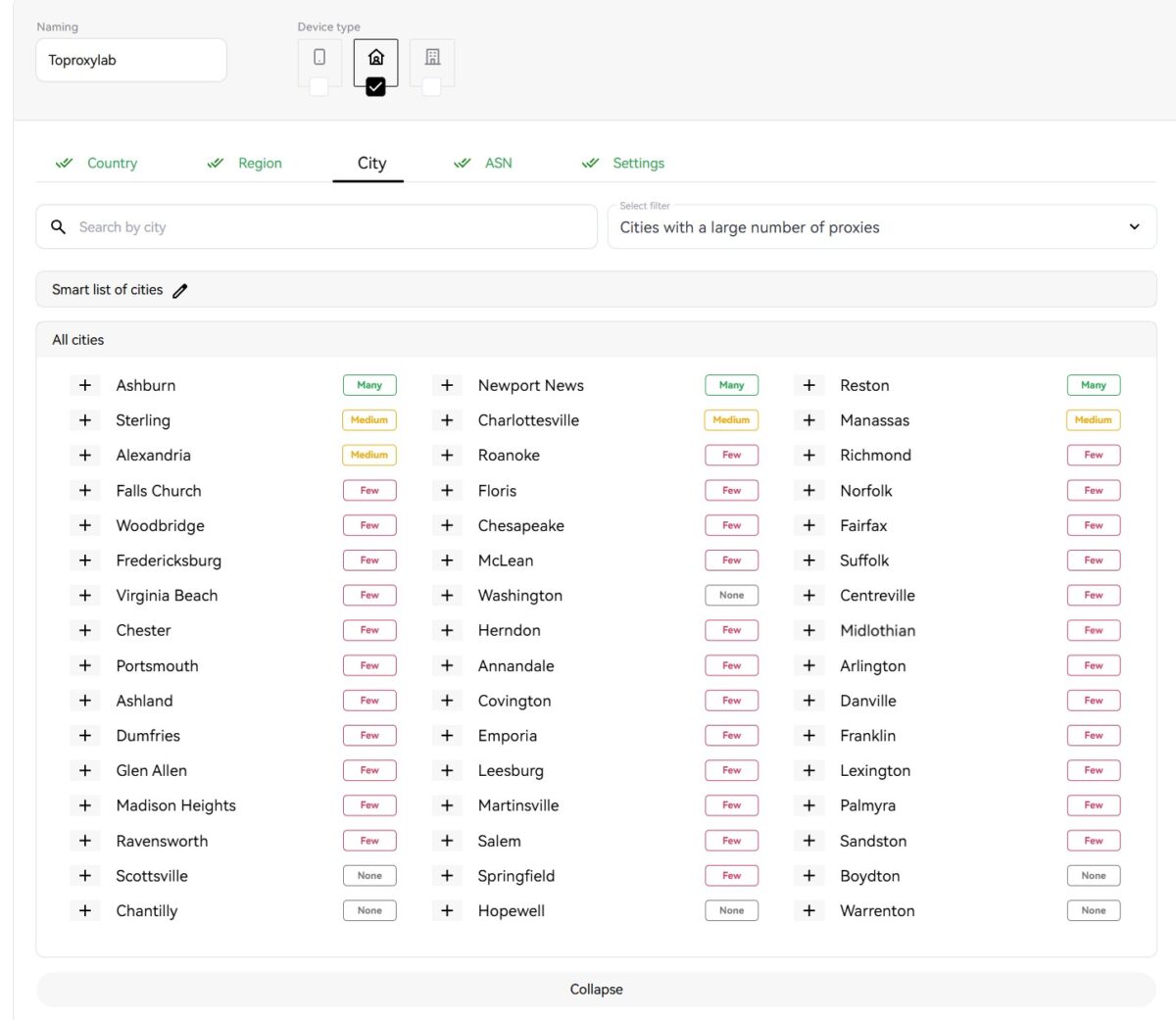Screen dimensions: 1176x1020
Task: Click the plus icon next to Newport News
Action: coord(447,385)
